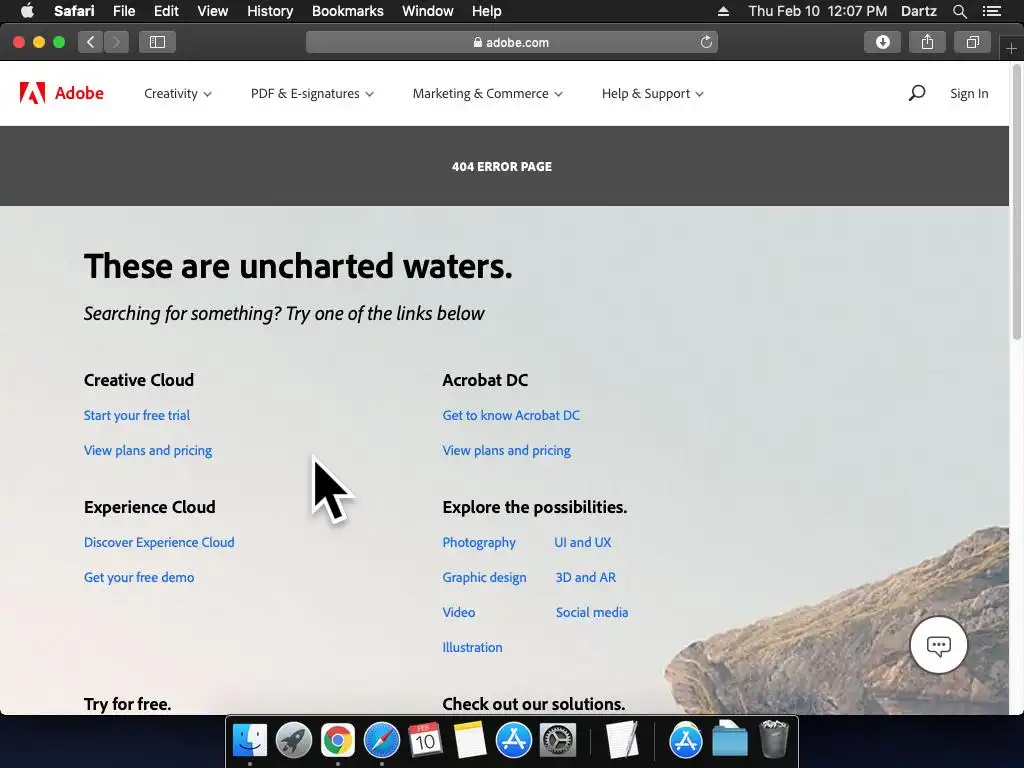
Task: Open the Window menu
Action: click(x=428, y=11)
